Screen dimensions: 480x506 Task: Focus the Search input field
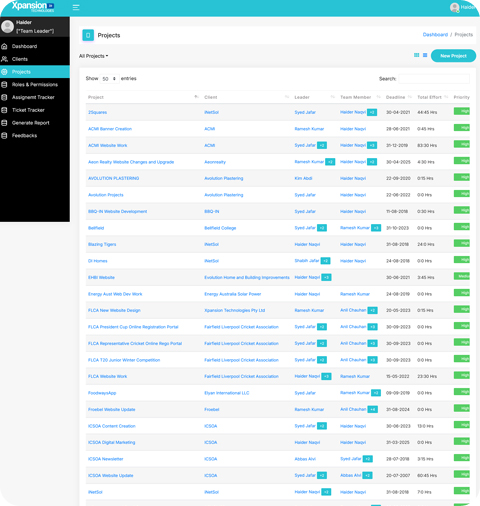tap(434, 79)
